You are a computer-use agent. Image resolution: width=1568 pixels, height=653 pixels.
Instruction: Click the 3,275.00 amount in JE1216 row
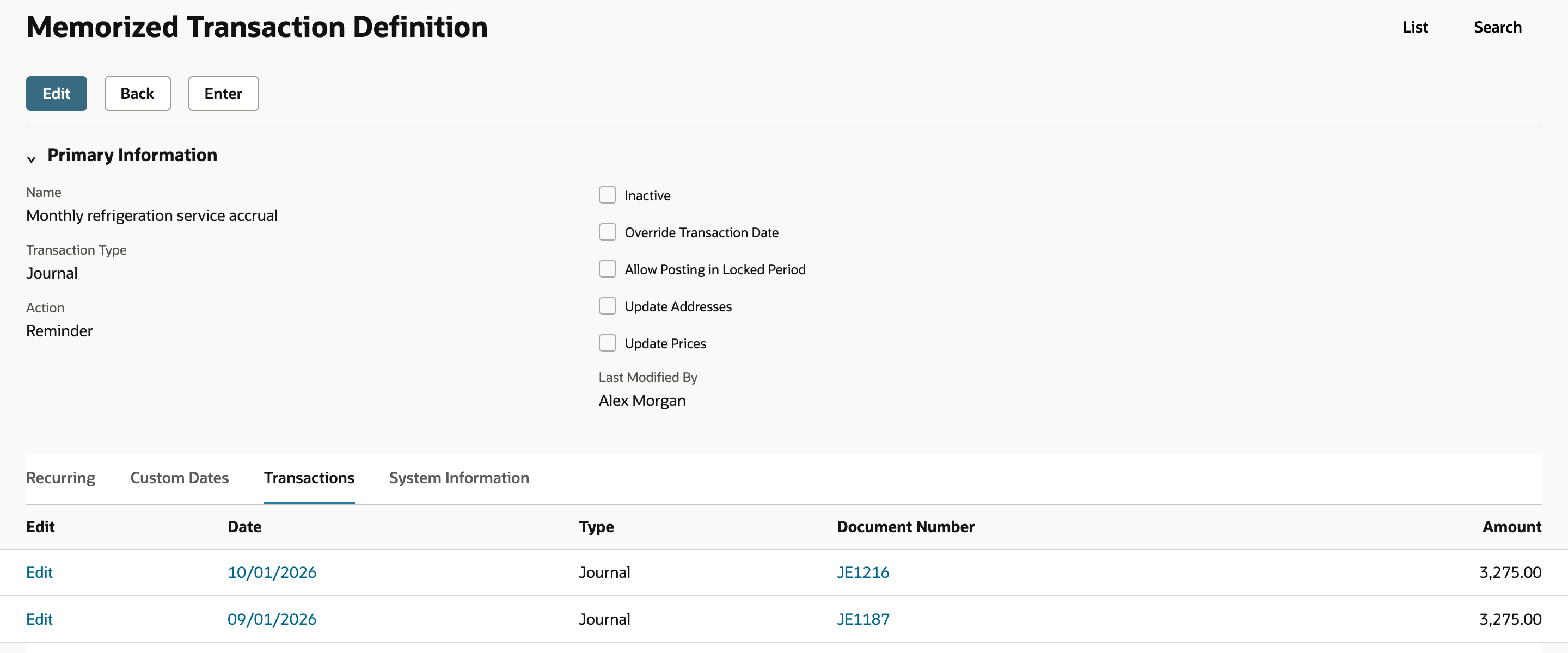point(1511,572)
